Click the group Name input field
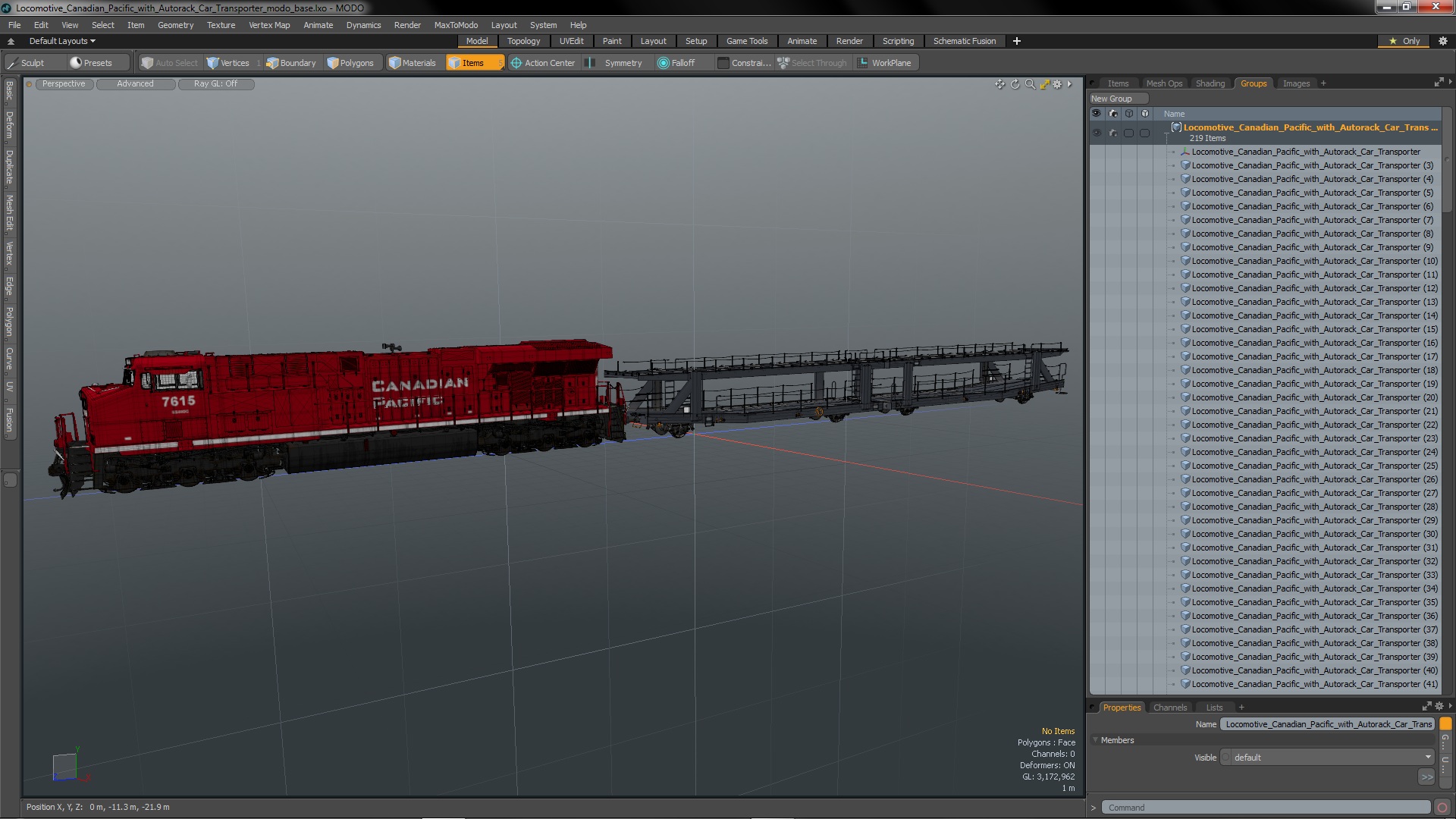 1327,724
